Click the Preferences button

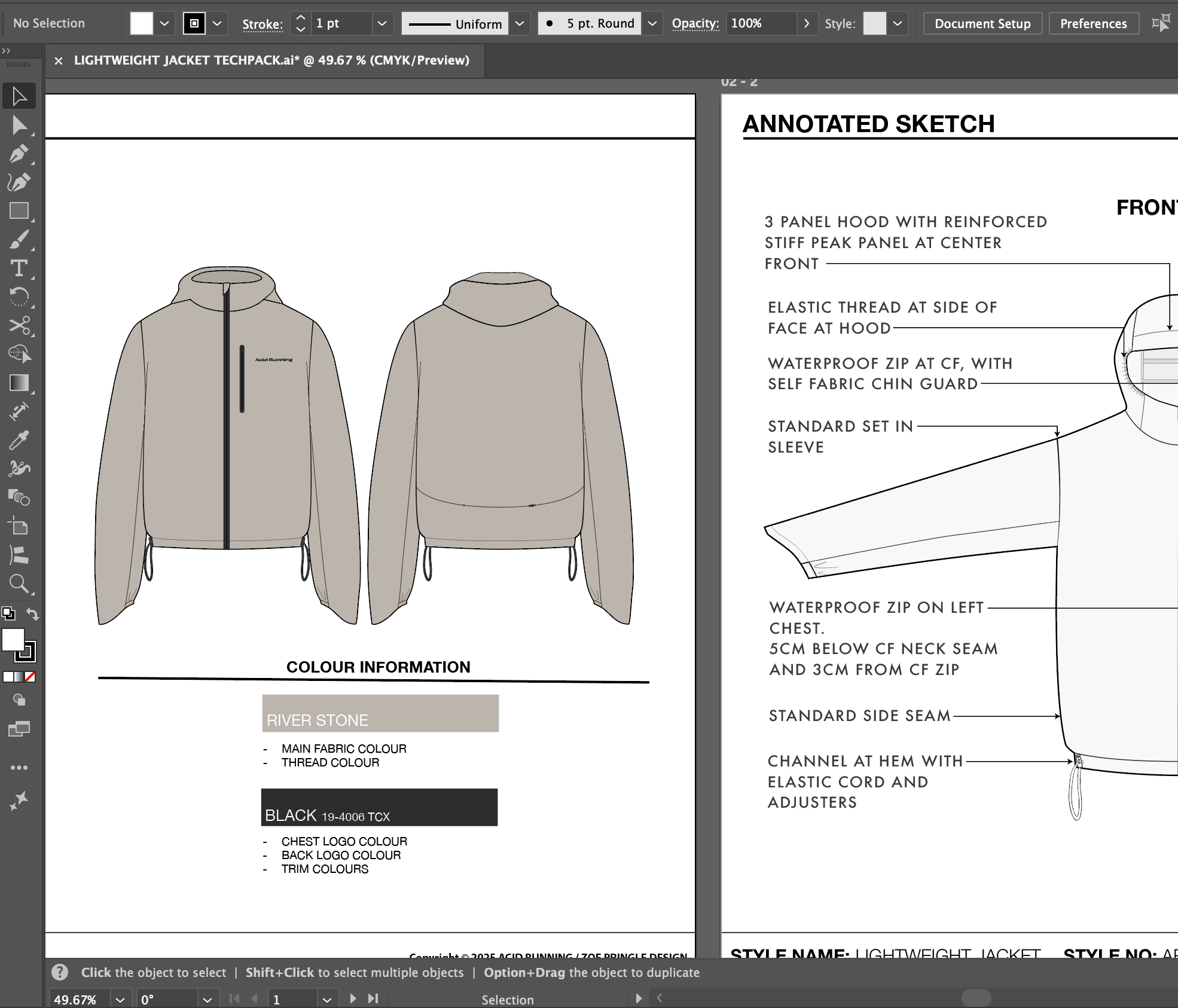[x=1093, y=23]
